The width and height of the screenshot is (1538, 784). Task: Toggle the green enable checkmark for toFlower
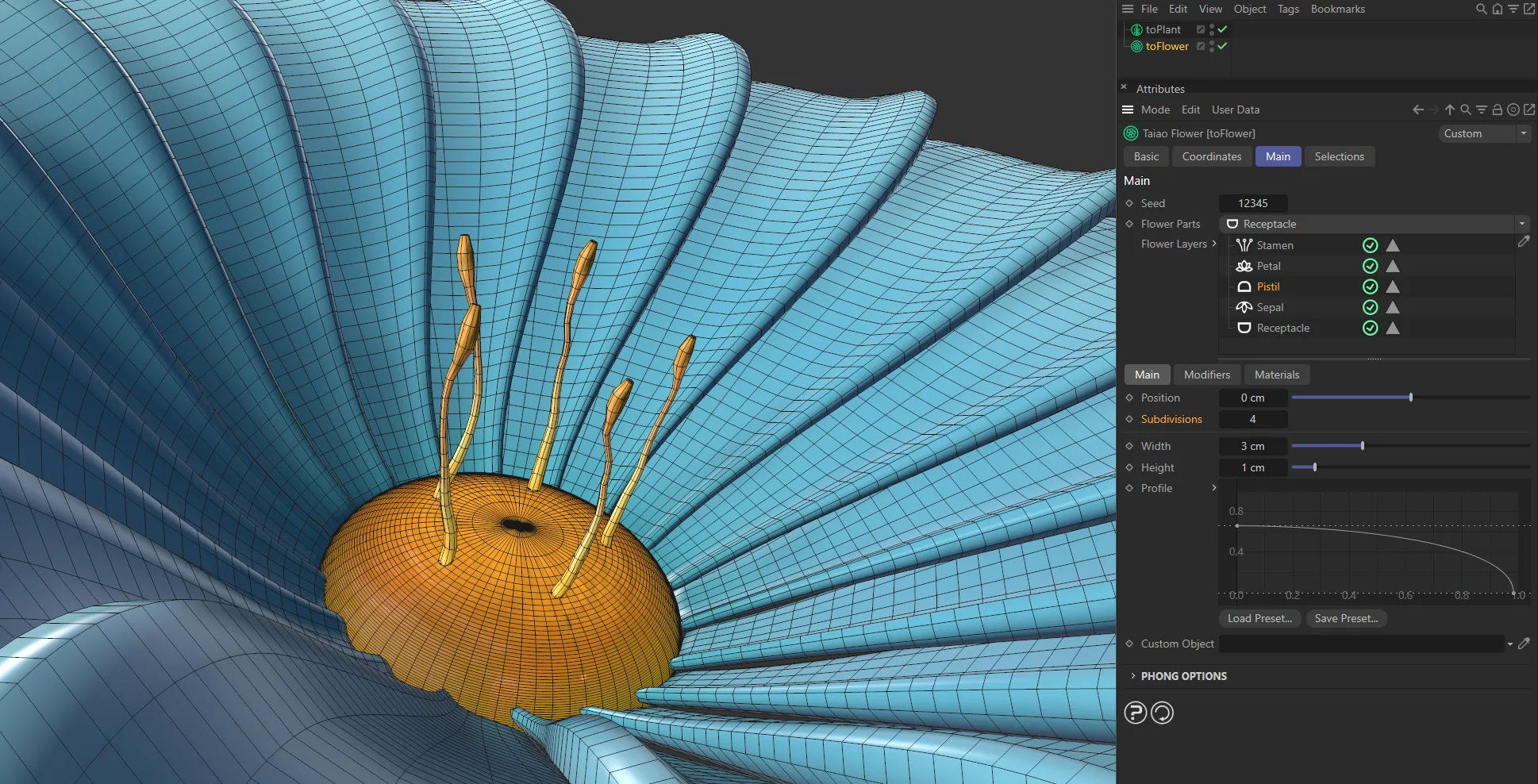tap(1223, 46)
